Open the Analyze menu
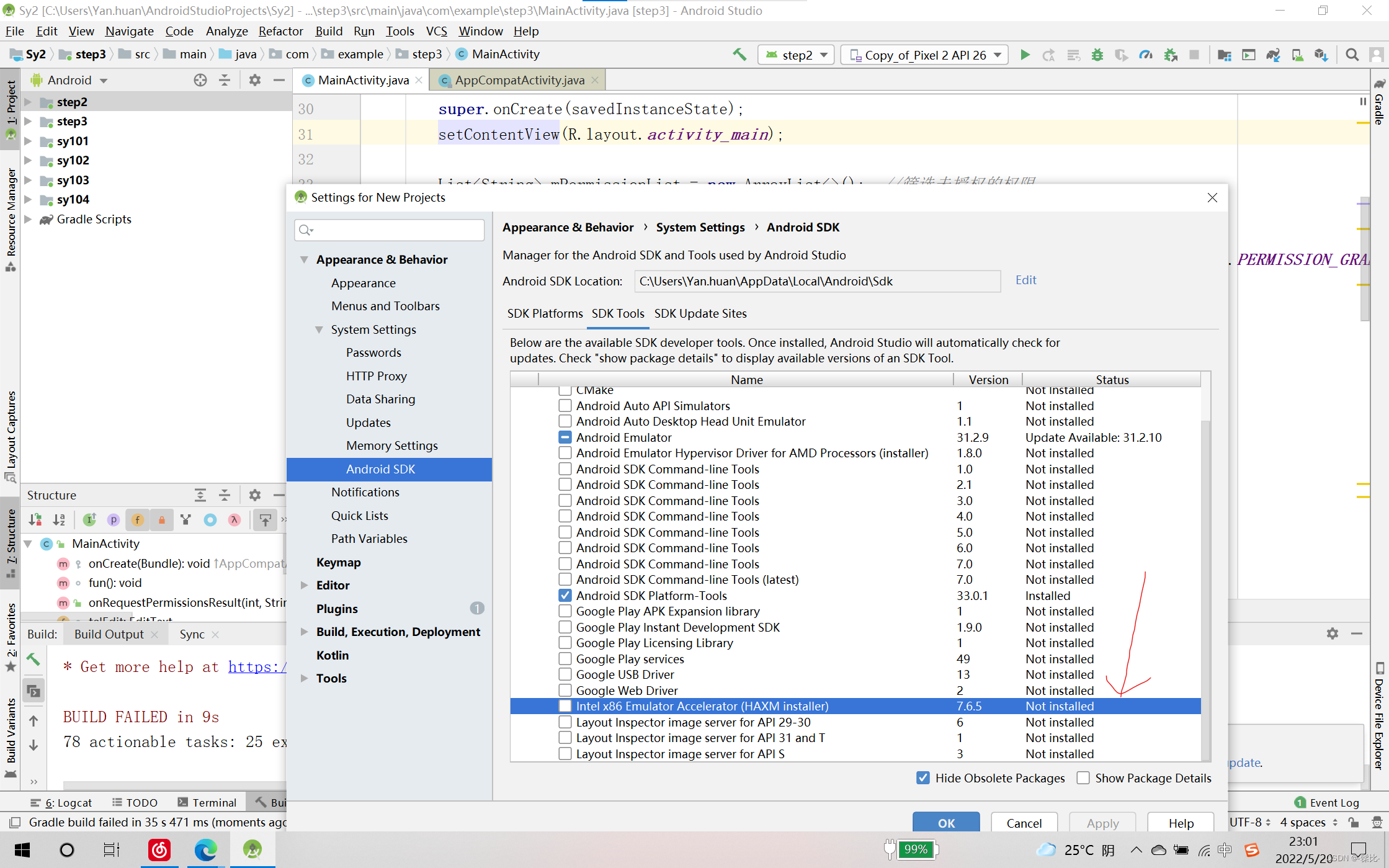 (x=226, y=31)
